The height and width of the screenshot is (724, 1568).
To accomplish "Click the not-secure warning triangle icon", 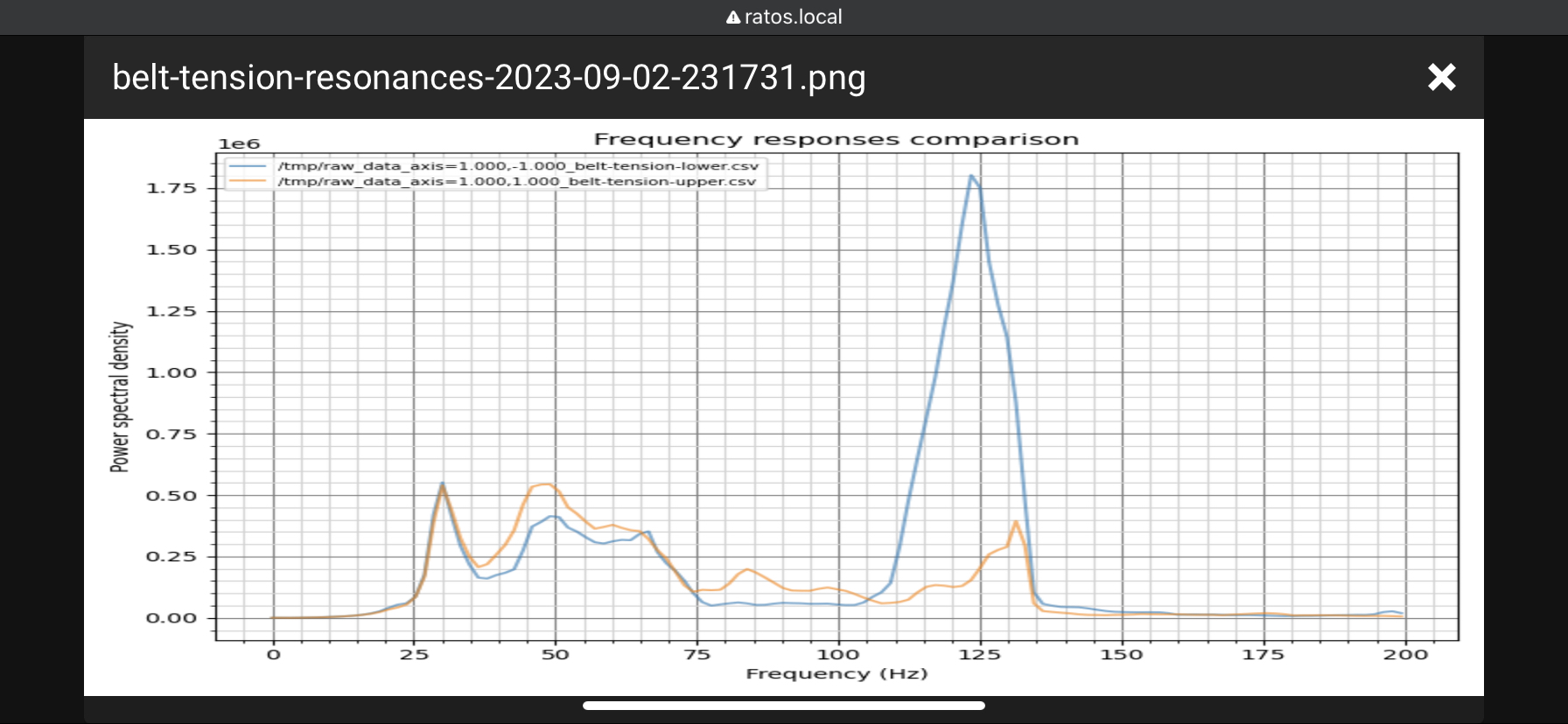I will point(733,17).
